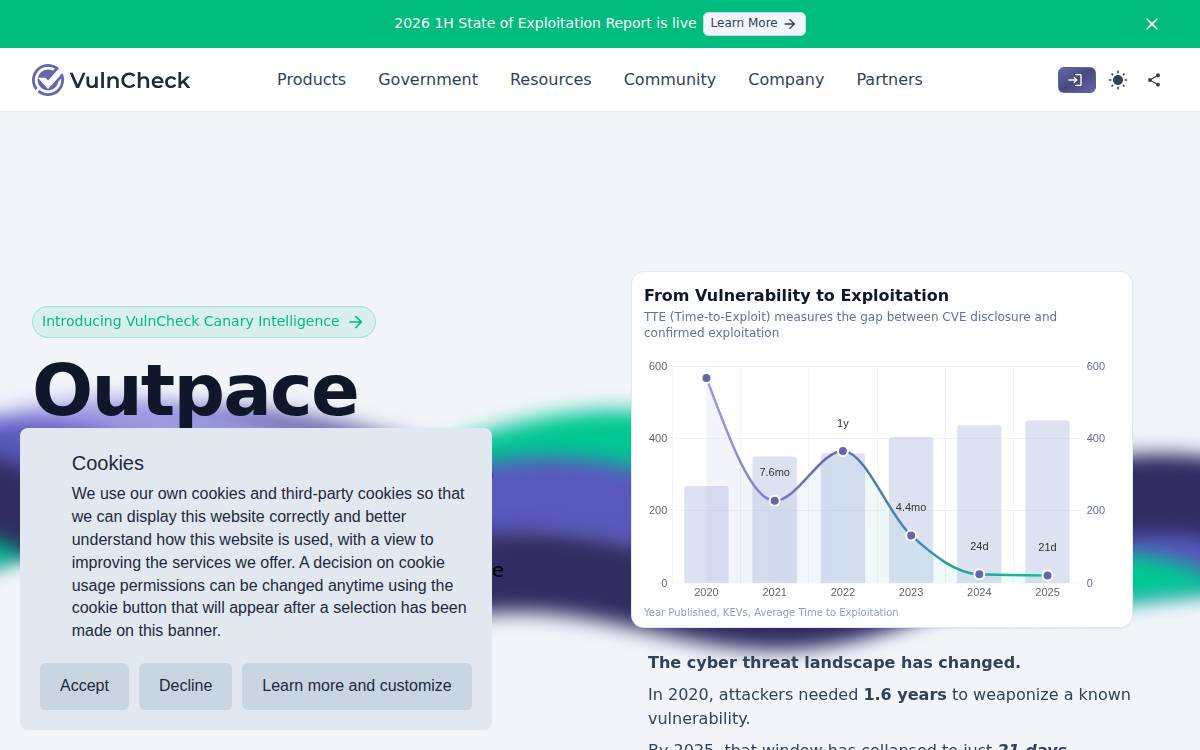
Task: Click the 1.6 years bold text
Action: 905,694
